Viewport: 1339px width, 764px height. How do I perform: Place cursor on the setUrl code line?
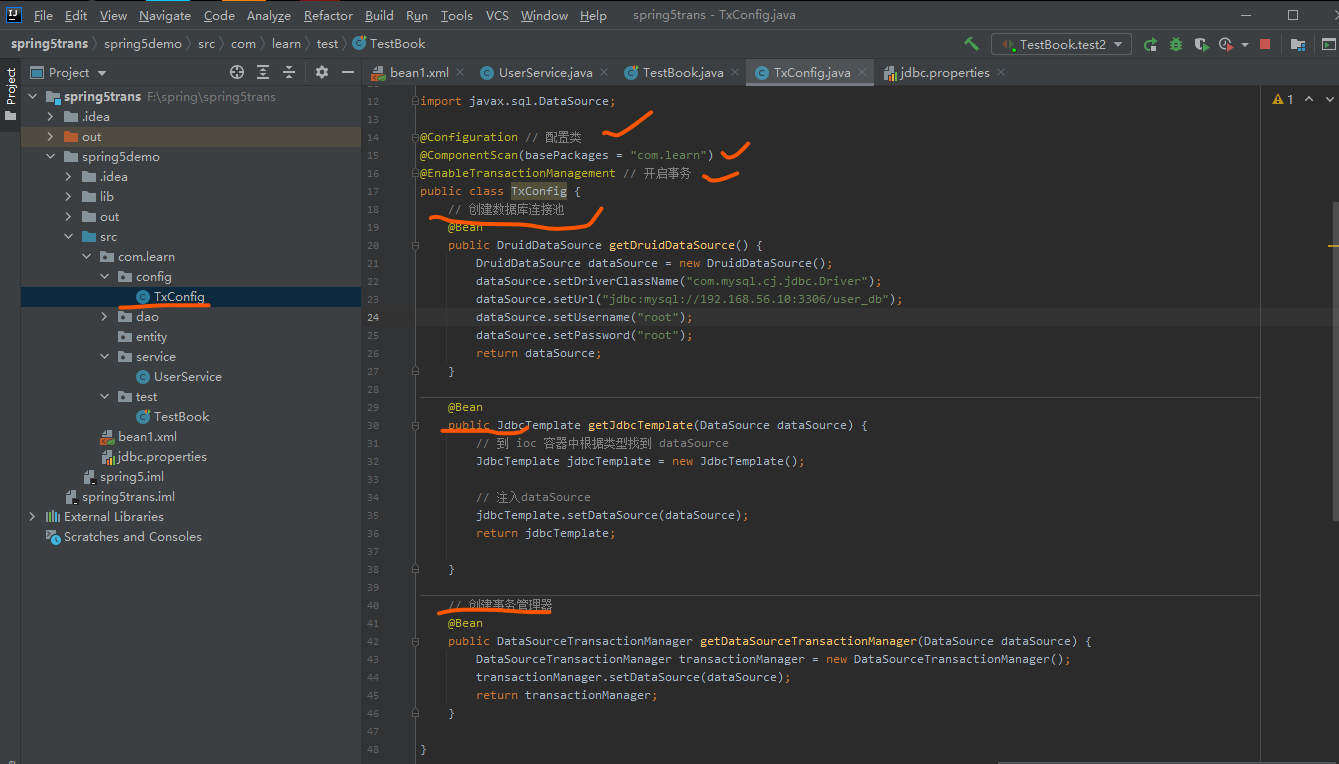[x=689, y=299]
